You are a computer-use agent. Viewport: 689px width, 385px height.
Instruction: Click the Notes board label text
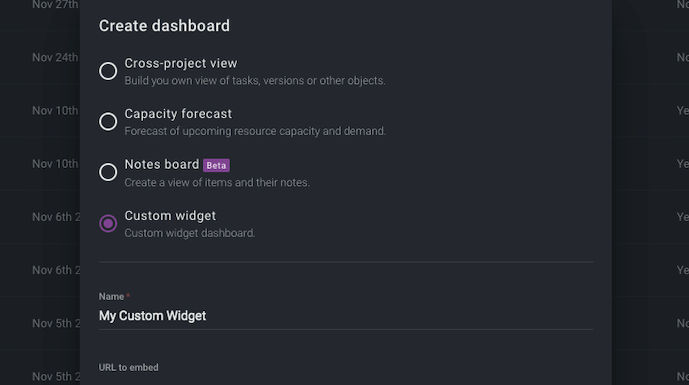pyautogui.click(x=162, y=164)
